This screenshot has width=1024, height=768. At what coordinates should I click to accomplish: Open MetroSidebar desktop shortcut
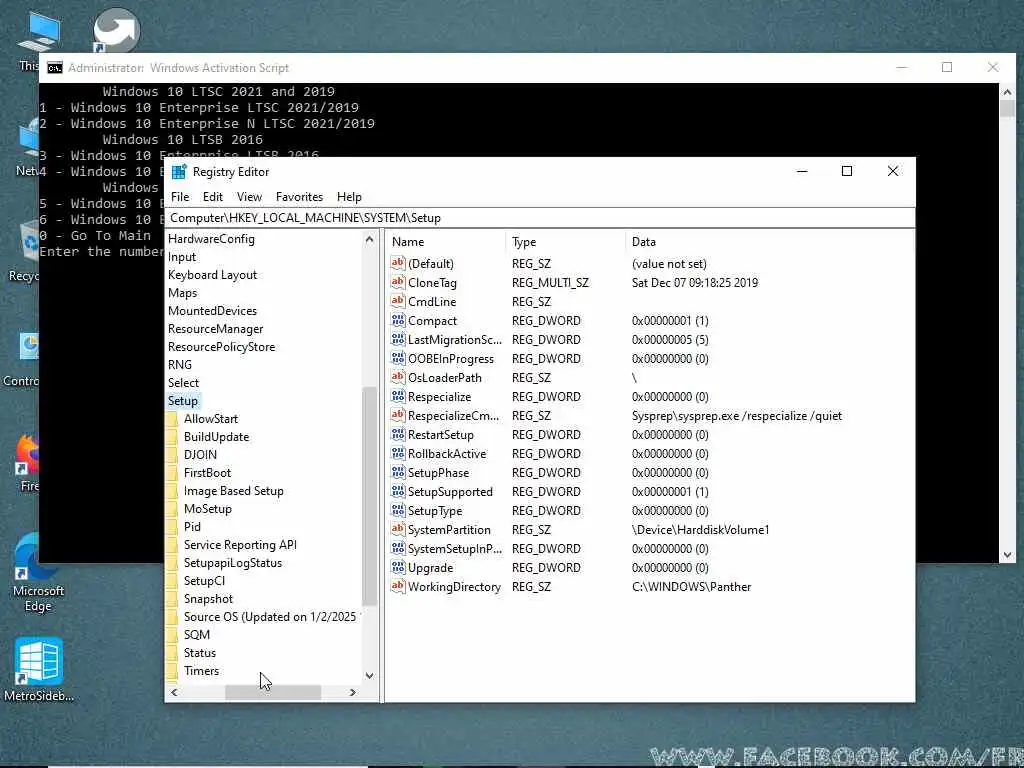tap(39, 669)
